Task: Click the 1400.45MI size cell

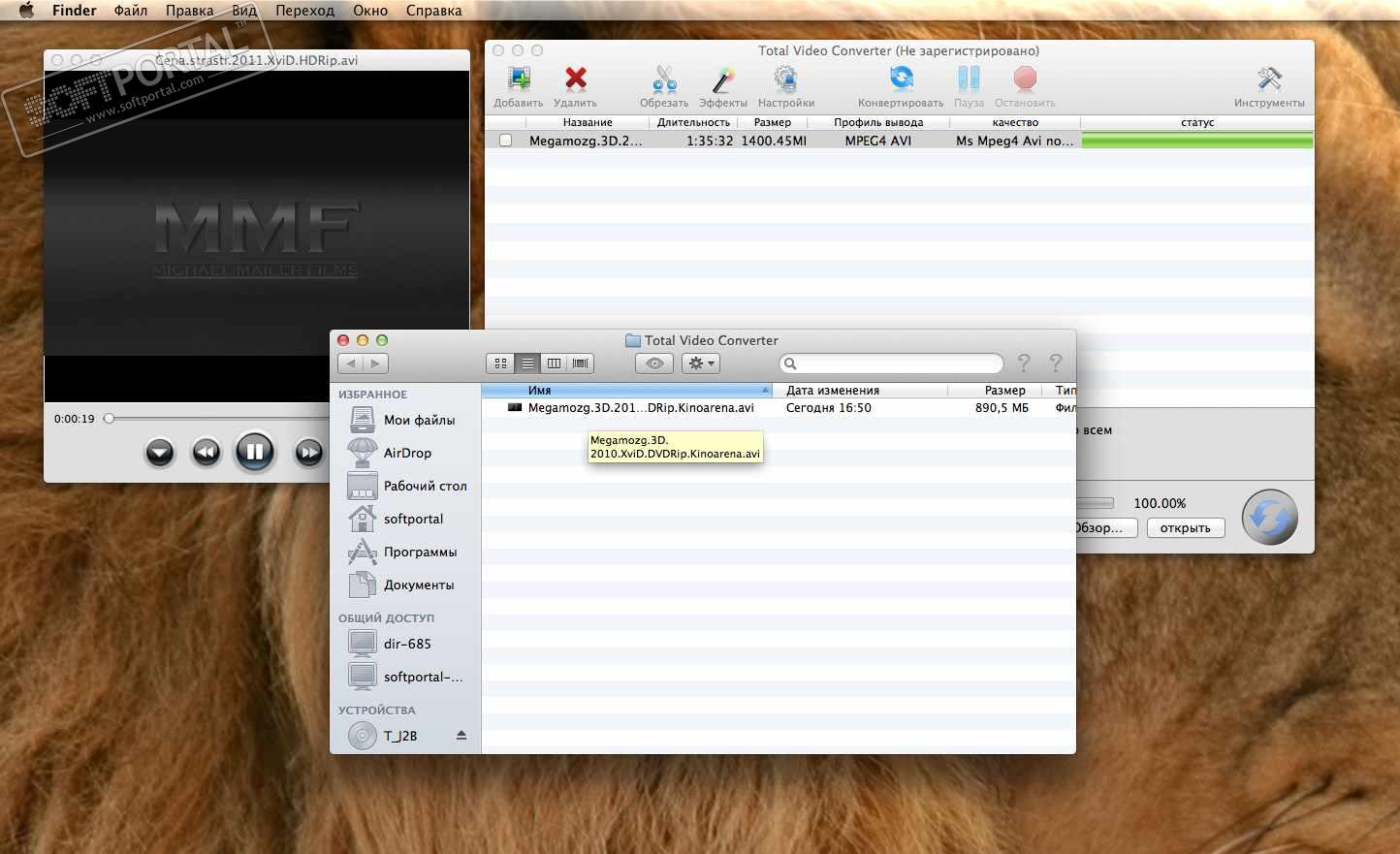Action: (774, 141)
